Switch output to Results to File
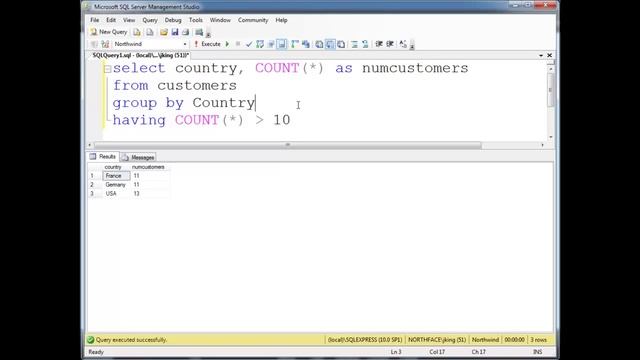 coord(341,44)
